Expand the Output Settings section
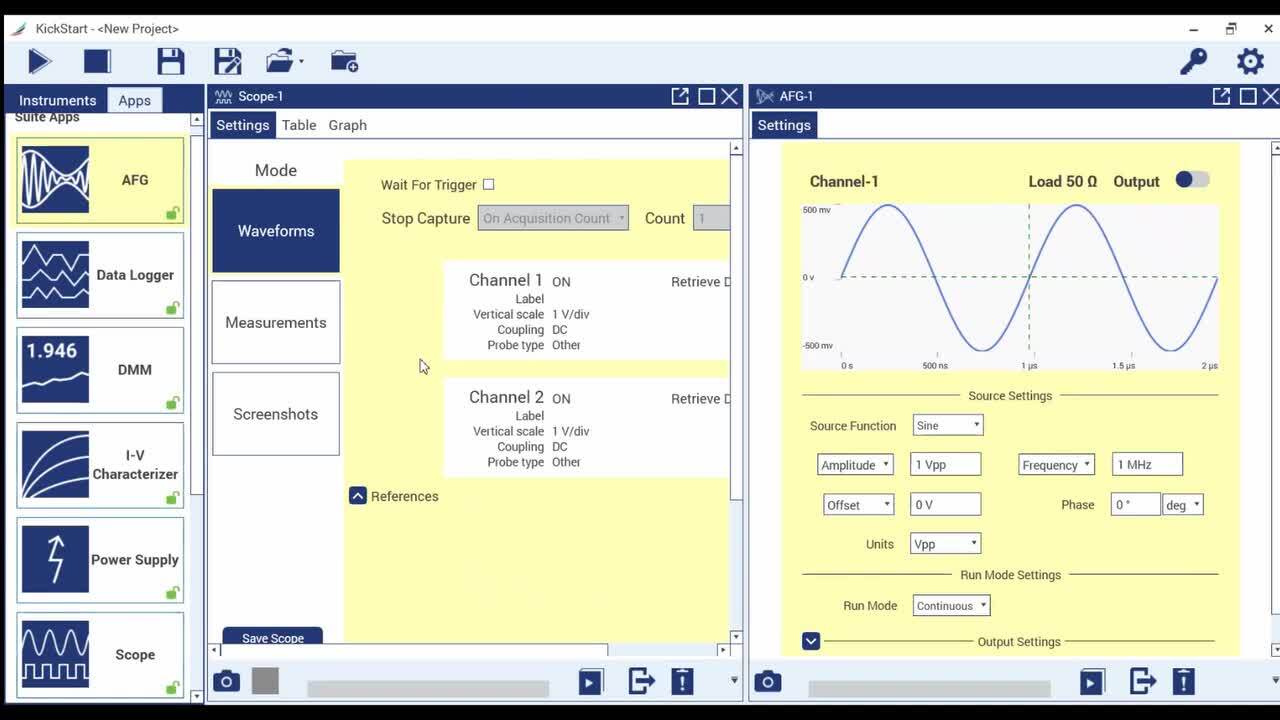The image size is (1280, 720). click(811, 641)
